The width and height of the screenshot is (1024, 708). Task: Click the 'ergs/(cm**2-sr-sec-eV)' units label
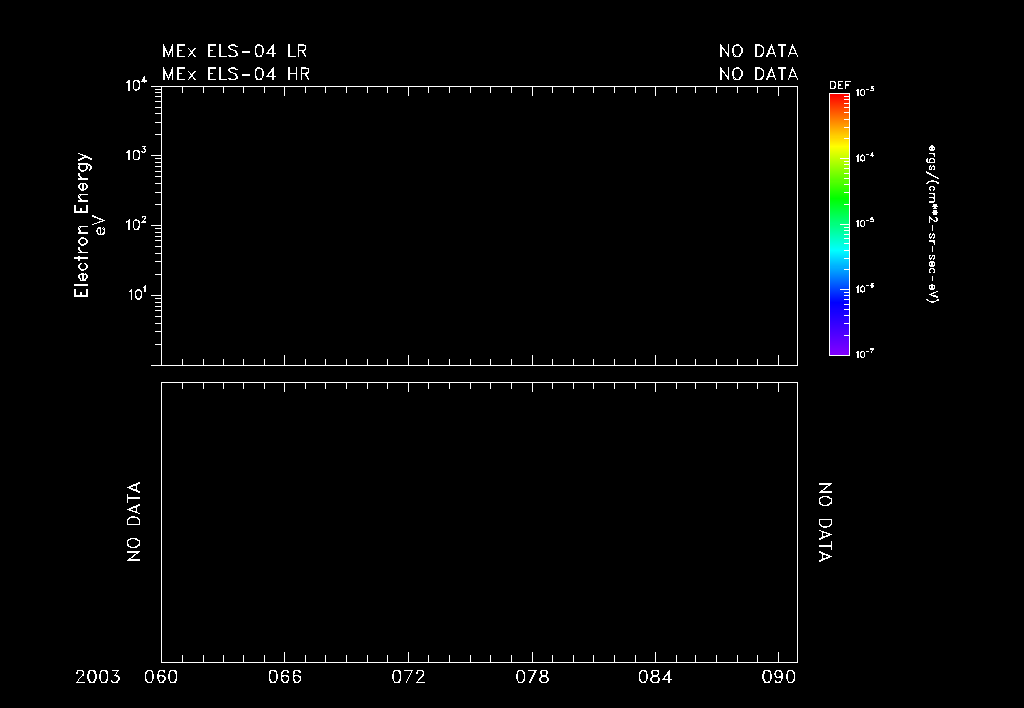point(933,224)
